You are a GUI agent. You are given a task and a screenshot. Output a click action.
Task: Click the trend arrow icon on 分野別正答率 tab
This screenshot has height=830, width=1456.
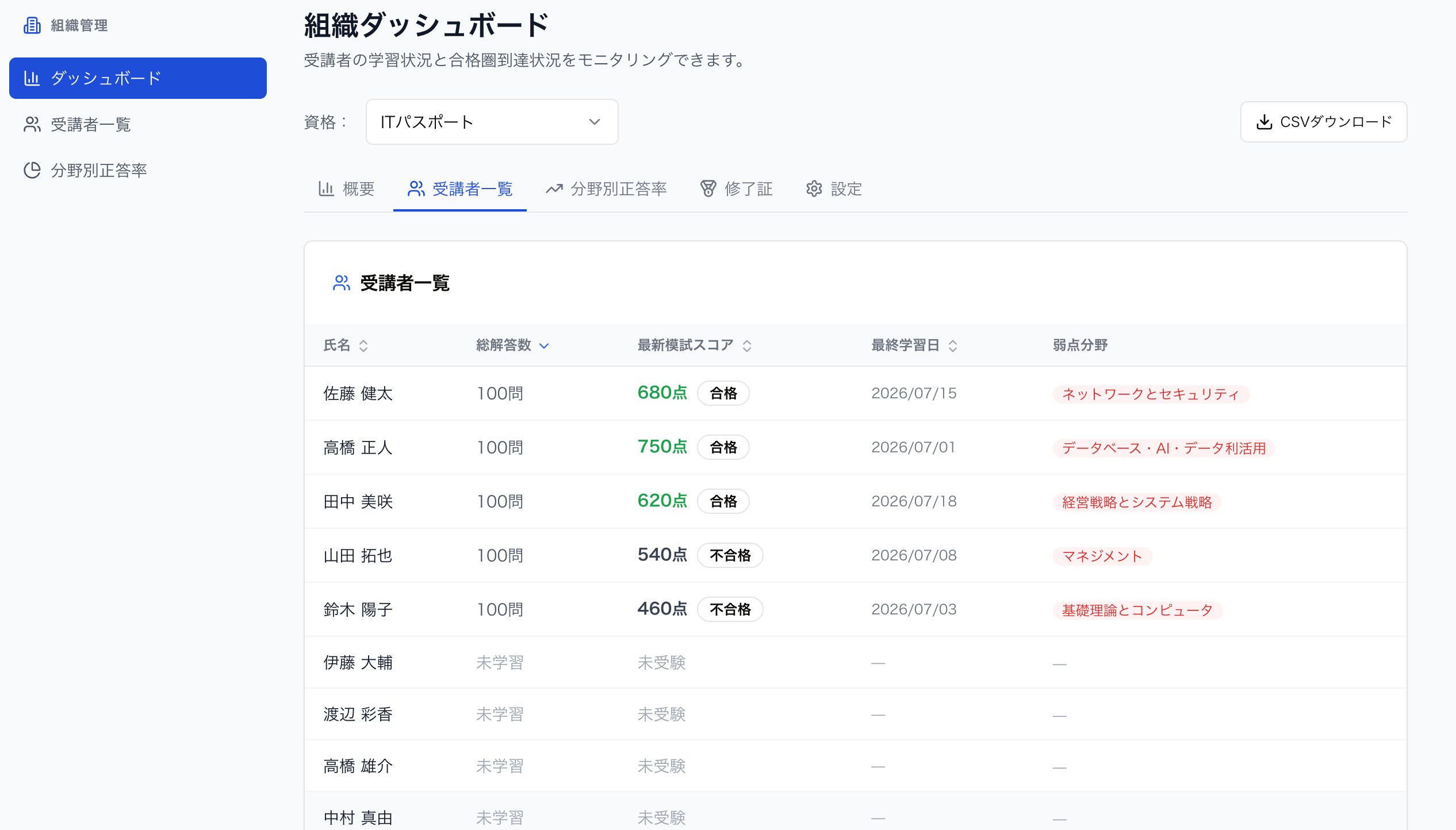pos(554,189)
